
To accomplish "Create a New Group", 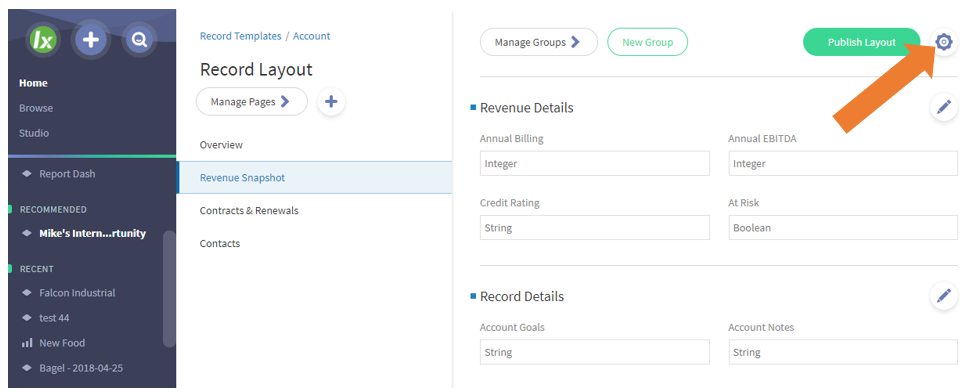I will pos(648,42).
